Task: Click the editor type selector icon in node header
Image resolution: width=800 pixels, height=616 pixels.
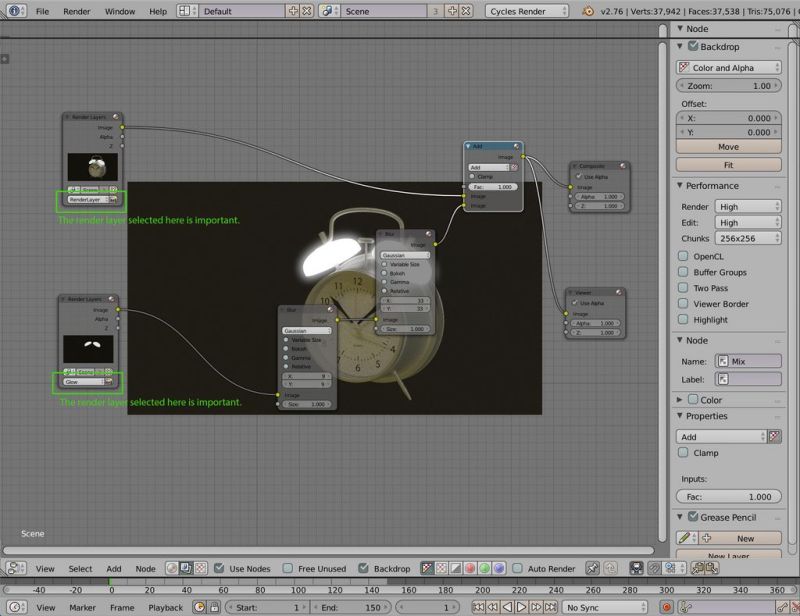Action: [13, 568]
